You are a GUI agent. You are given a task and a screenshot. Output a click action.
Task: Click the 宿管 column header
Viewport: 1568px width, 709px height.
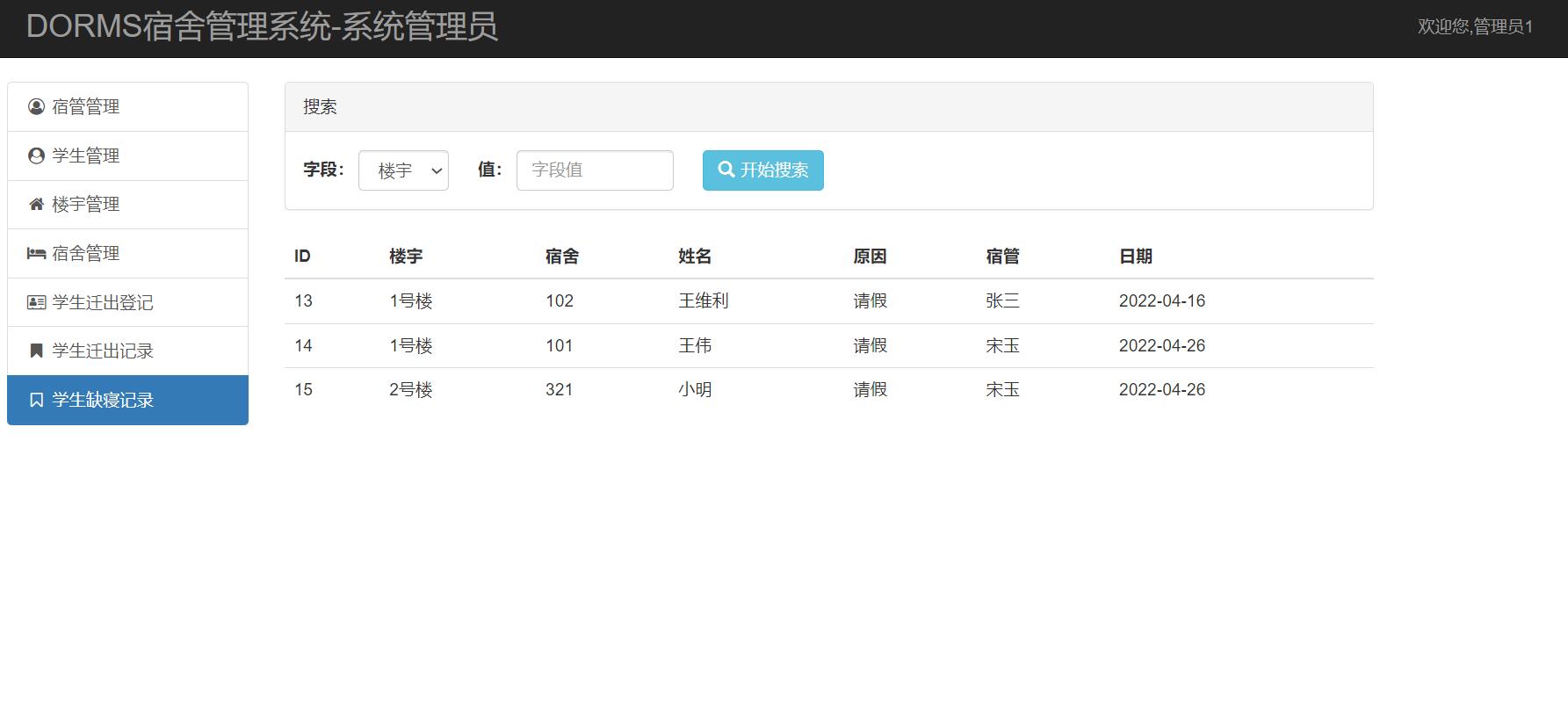[1002, 257]
